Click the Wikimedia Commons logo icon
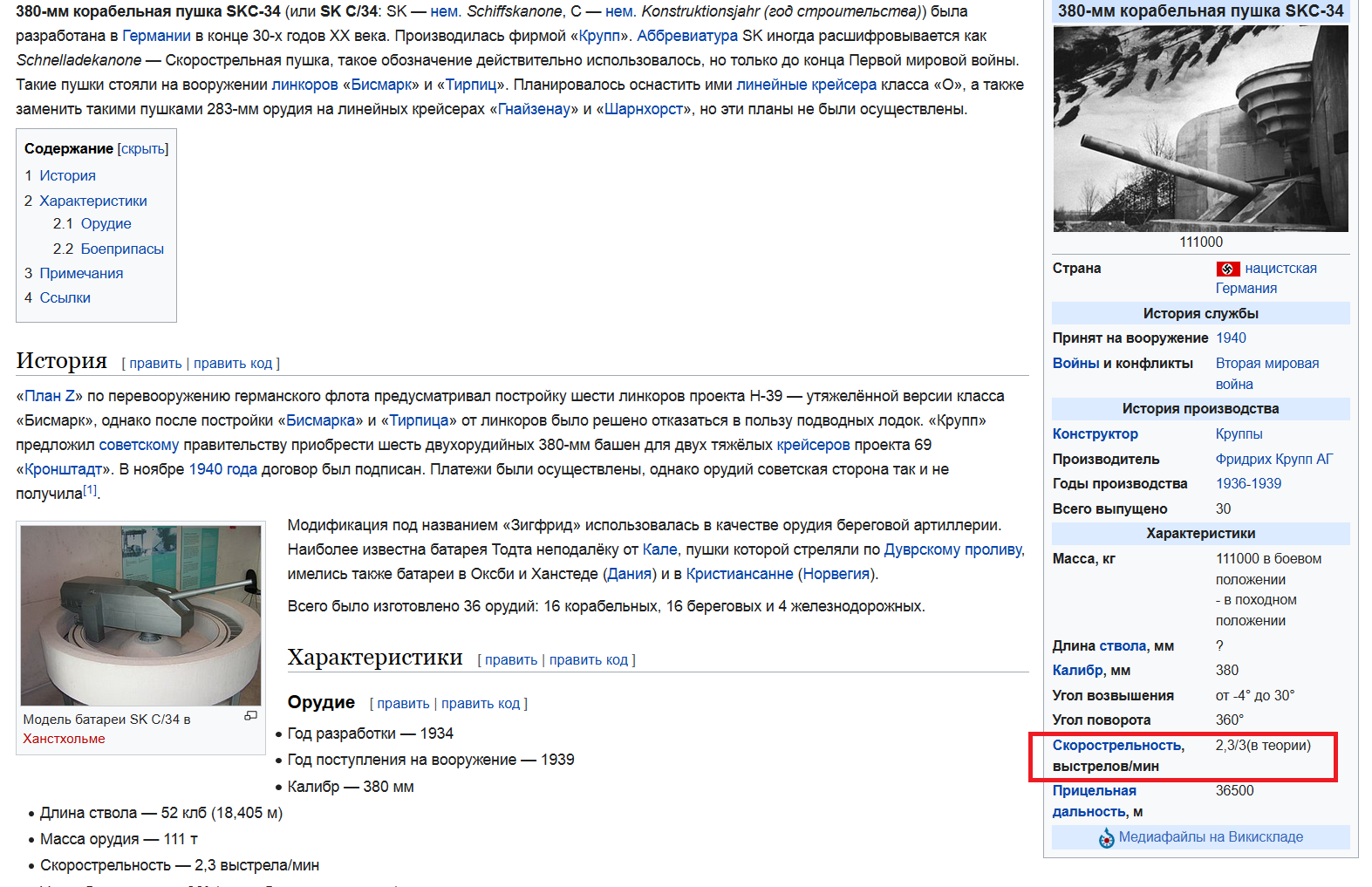 [x=1106, y=838]
